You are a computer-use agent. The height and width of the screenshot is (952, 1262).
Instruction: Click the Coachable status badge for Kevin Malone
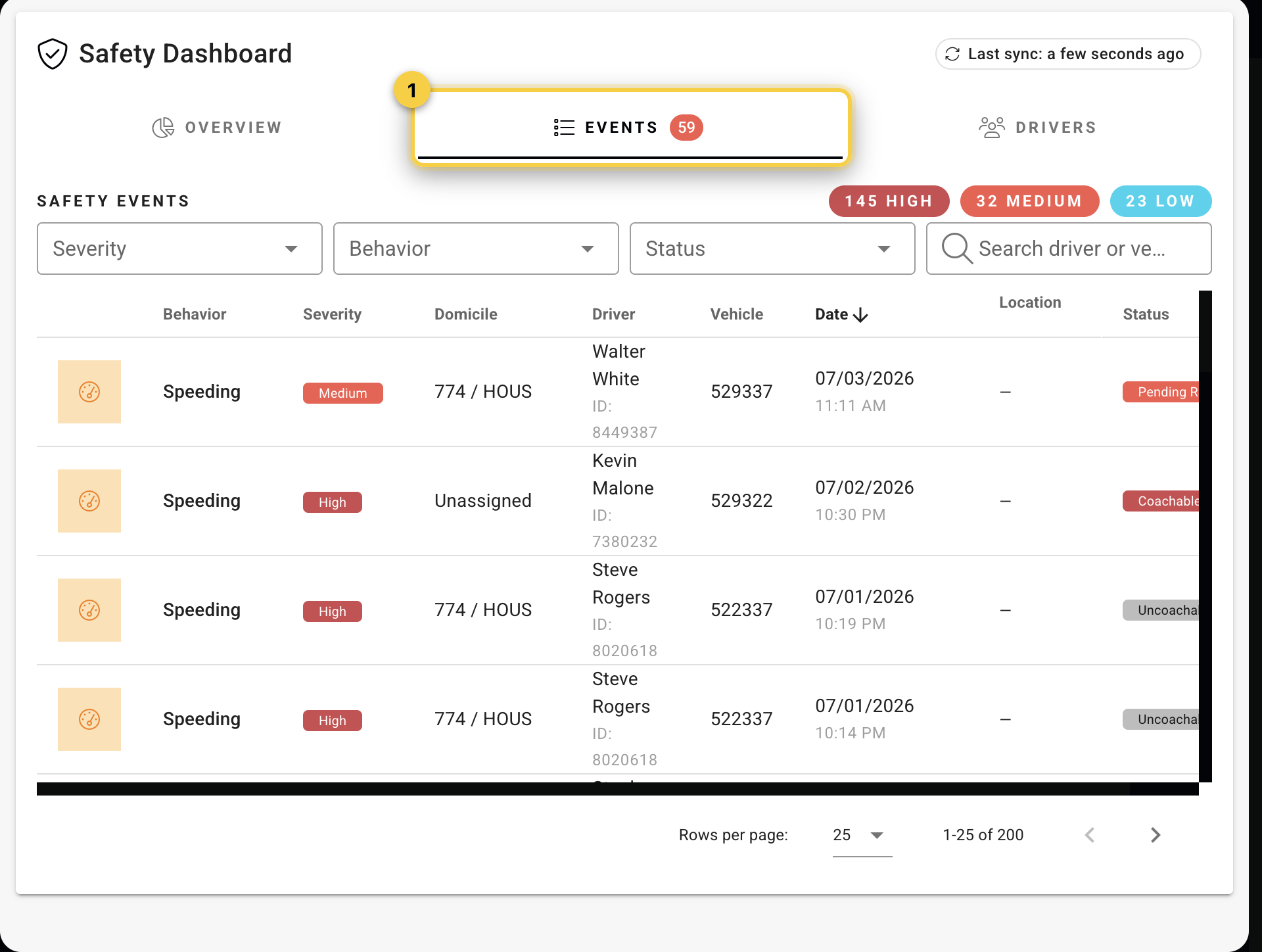[x=1161, y=501]
